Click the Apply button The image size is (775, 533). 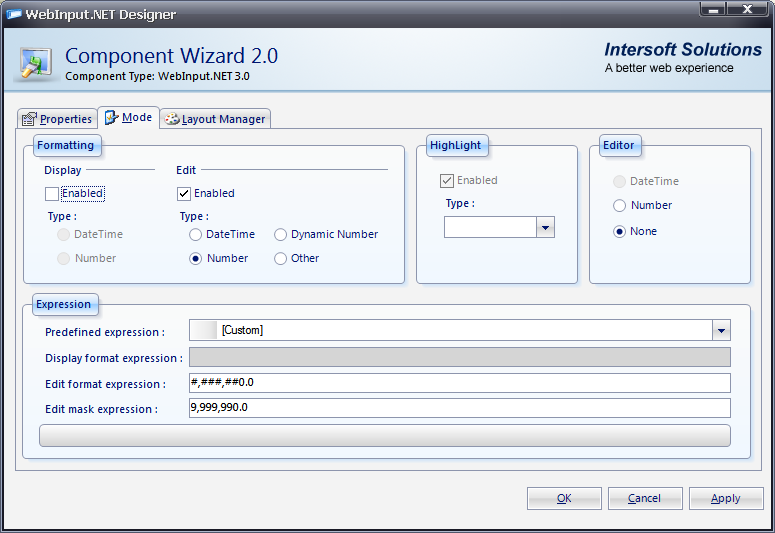click(x=725, y=498)
